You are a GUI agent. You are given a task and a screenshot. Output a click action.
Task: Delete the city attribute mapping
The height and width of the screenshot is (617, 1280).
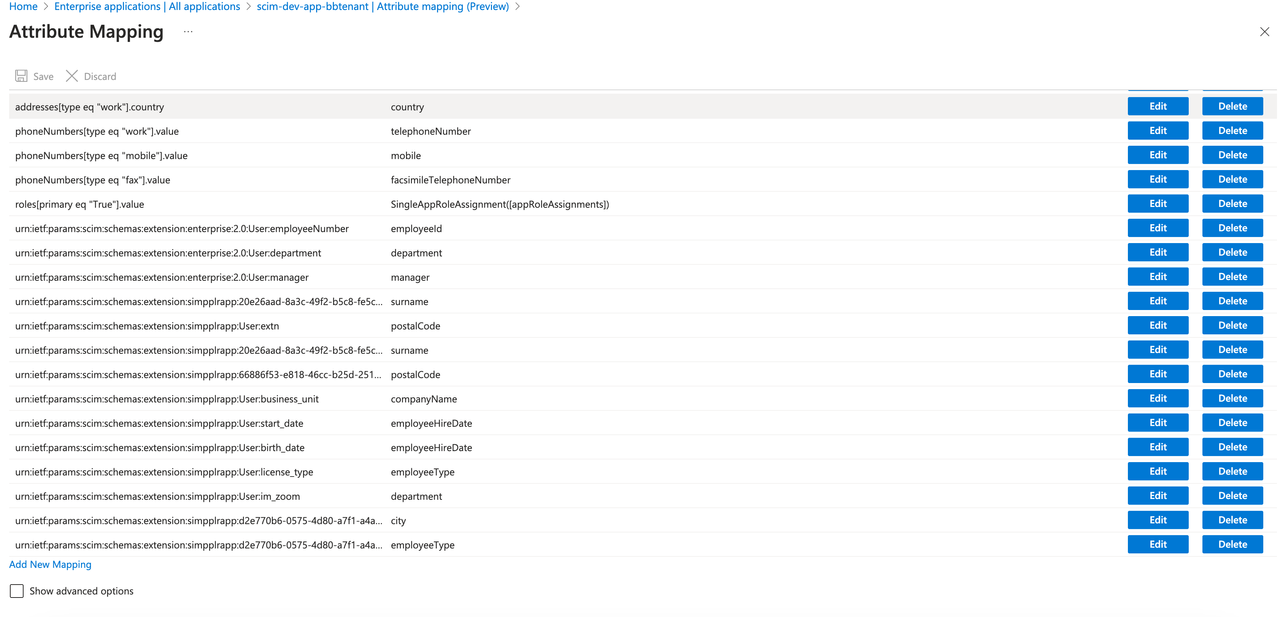1232,520
